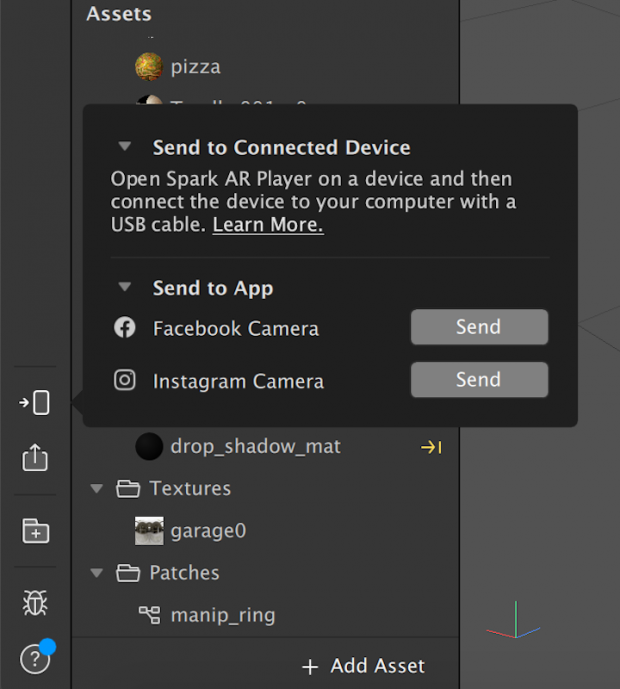620x689 pixels.
Task: Click the bug report icon
Action: 35,603
